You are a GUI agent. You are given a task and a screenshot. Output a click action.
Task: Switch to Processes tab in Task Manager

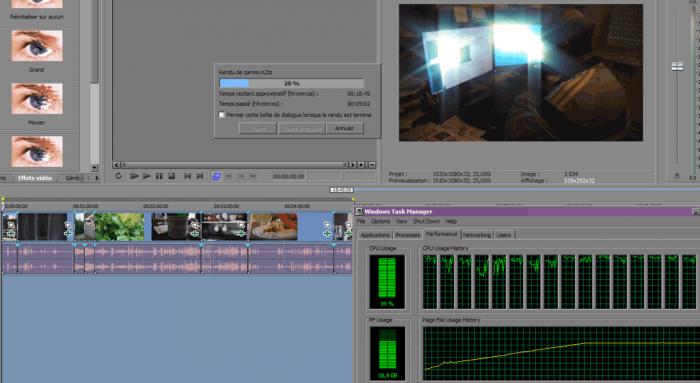point(408,235)
